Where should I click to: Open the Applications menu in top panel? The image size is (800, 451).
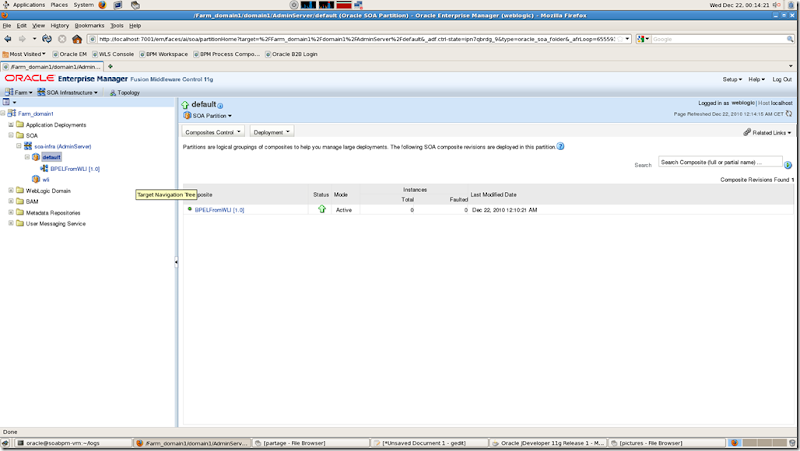pos(29,5)
